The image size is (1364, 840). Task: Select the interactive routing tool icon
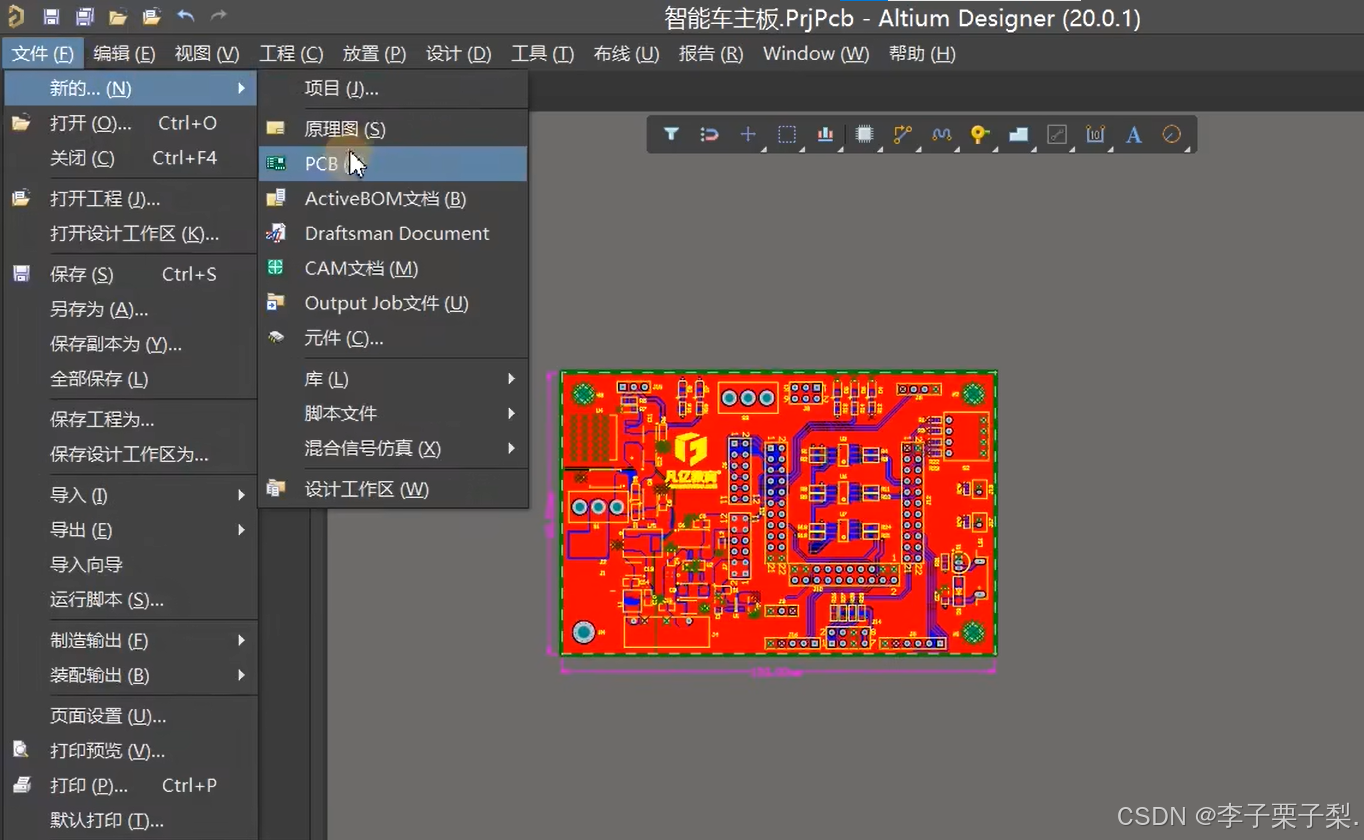[x=903, y=134]
